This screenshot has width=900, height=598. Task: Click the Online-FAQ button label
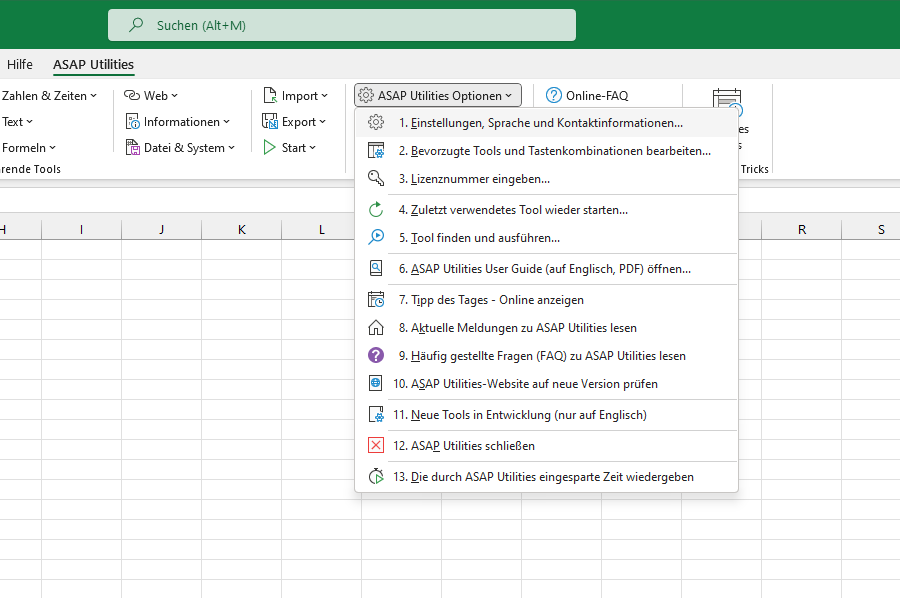point(597,95)
